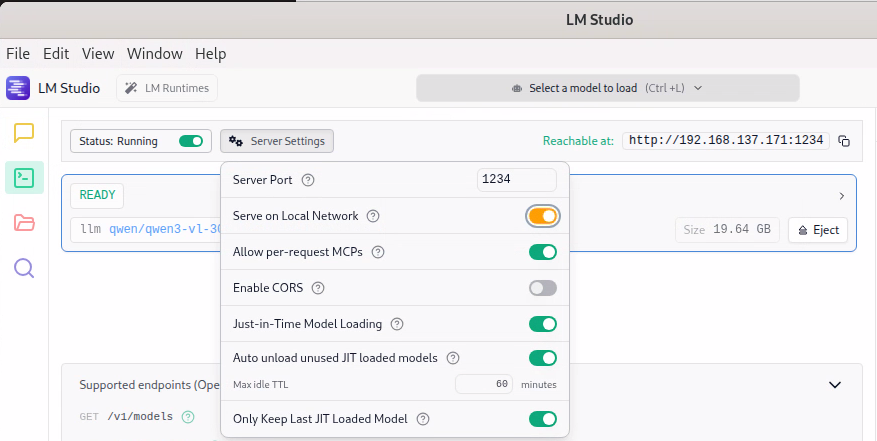Click help icon next to GET /v1/models

click(x=188, y=416)
